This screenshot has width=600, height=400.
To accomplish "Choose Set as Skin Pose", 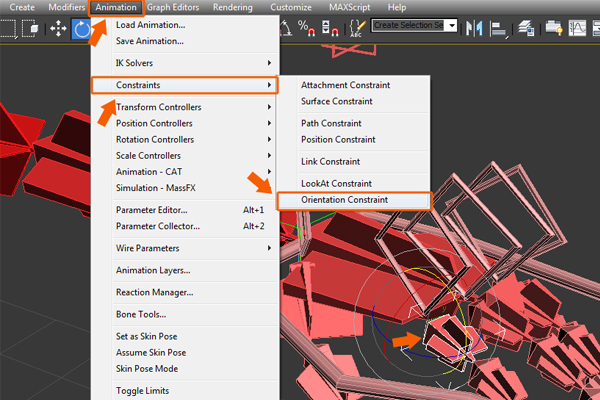I will coord(185,336).
